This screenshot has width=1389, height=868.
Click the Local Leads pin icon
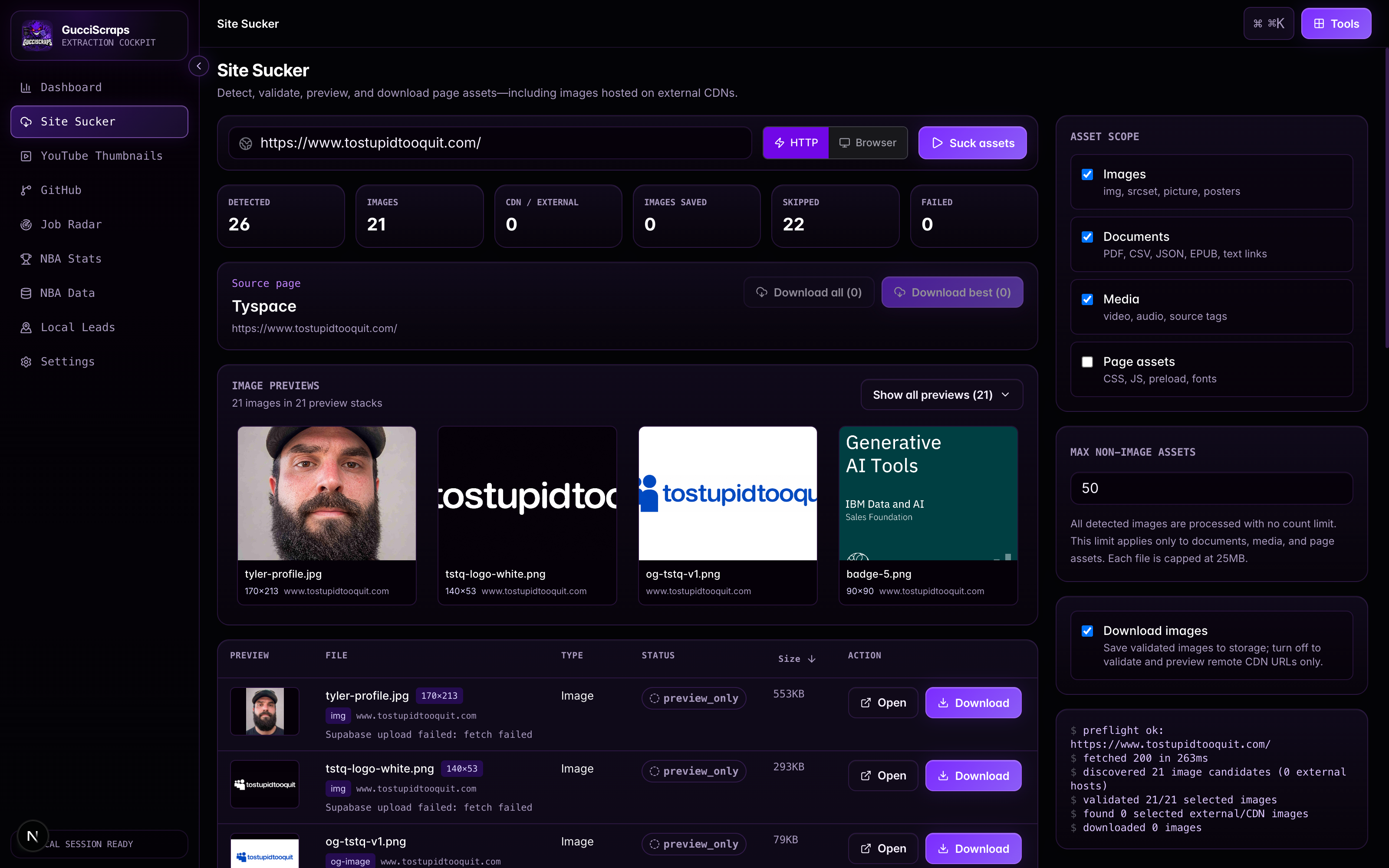[x=26, y=327]
